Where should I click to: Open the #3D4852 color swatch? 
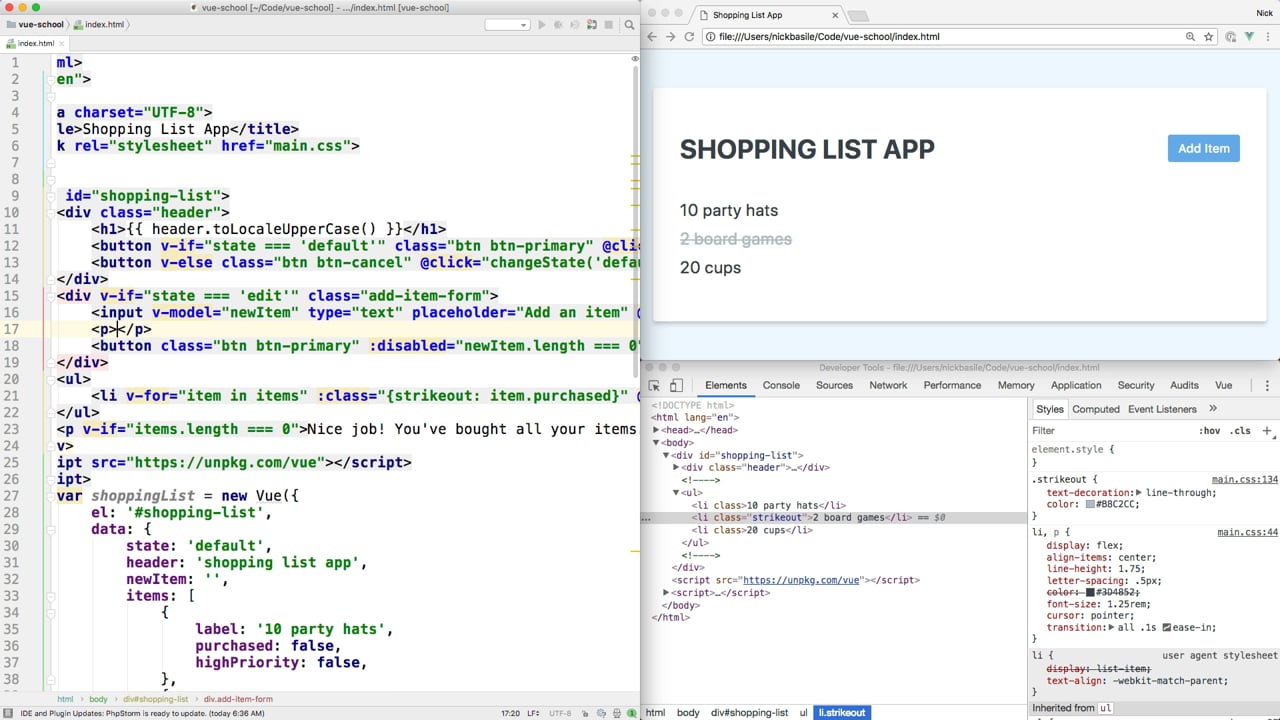point(1090,593)
